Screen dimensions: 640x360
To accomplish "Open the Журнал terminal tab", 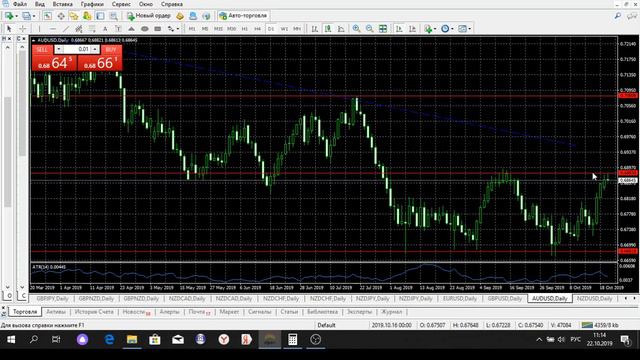I will [x=391, y=311].
